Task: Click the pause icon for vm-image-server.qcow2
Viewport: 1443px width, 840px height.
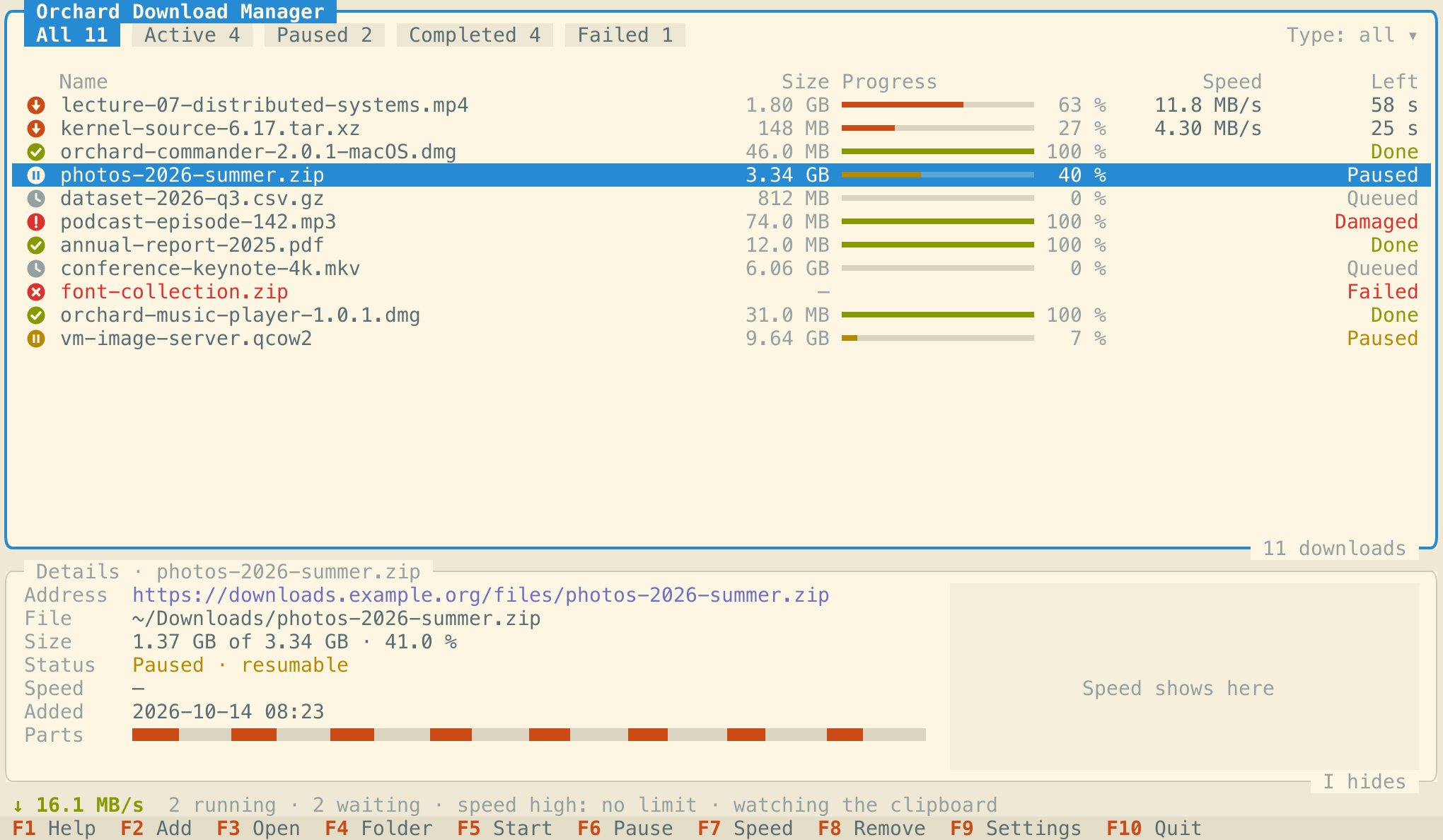Action: (x=36, y=339)
